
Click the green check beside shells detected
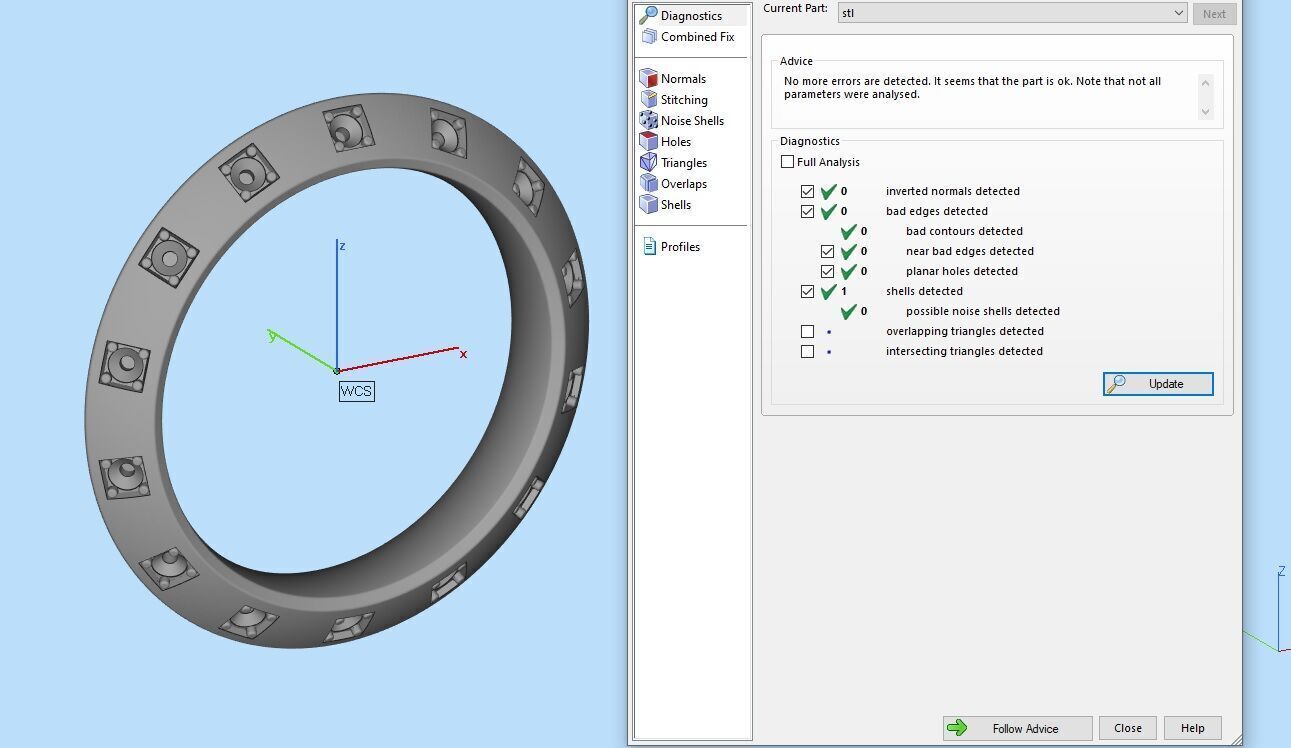828,291
